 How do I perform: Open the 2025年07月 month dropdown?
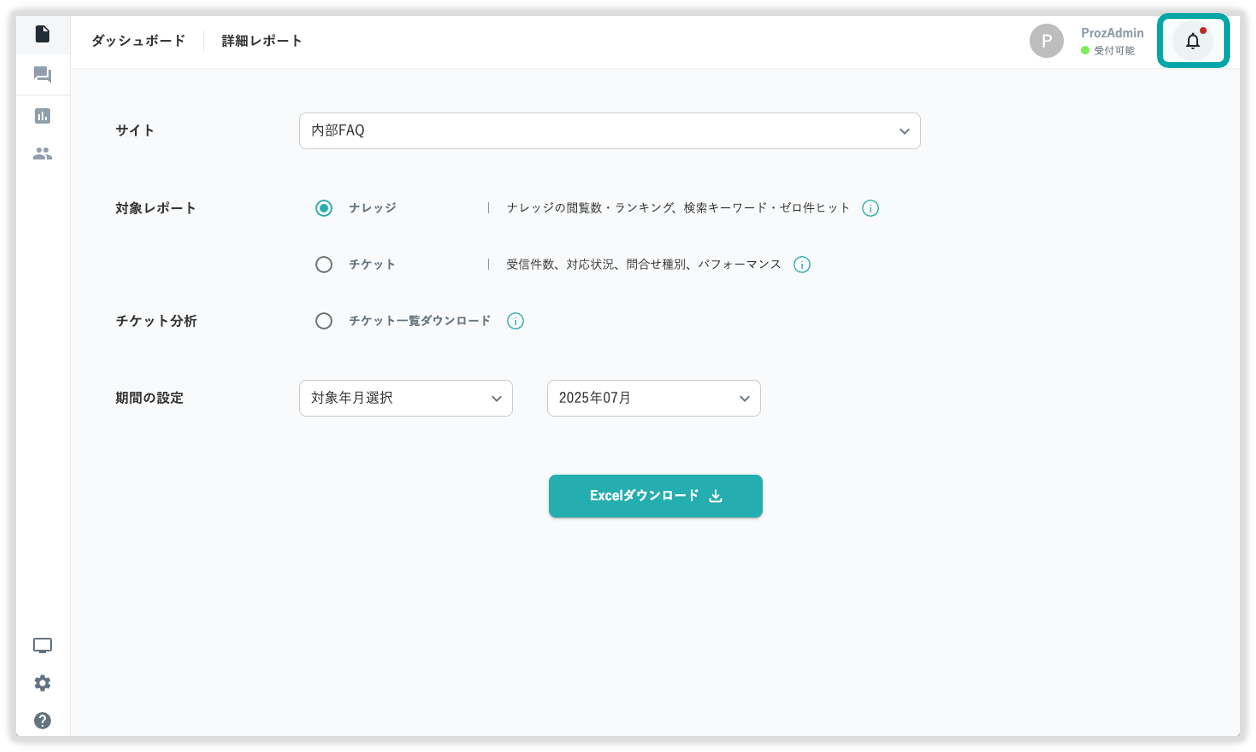(653, 398)
